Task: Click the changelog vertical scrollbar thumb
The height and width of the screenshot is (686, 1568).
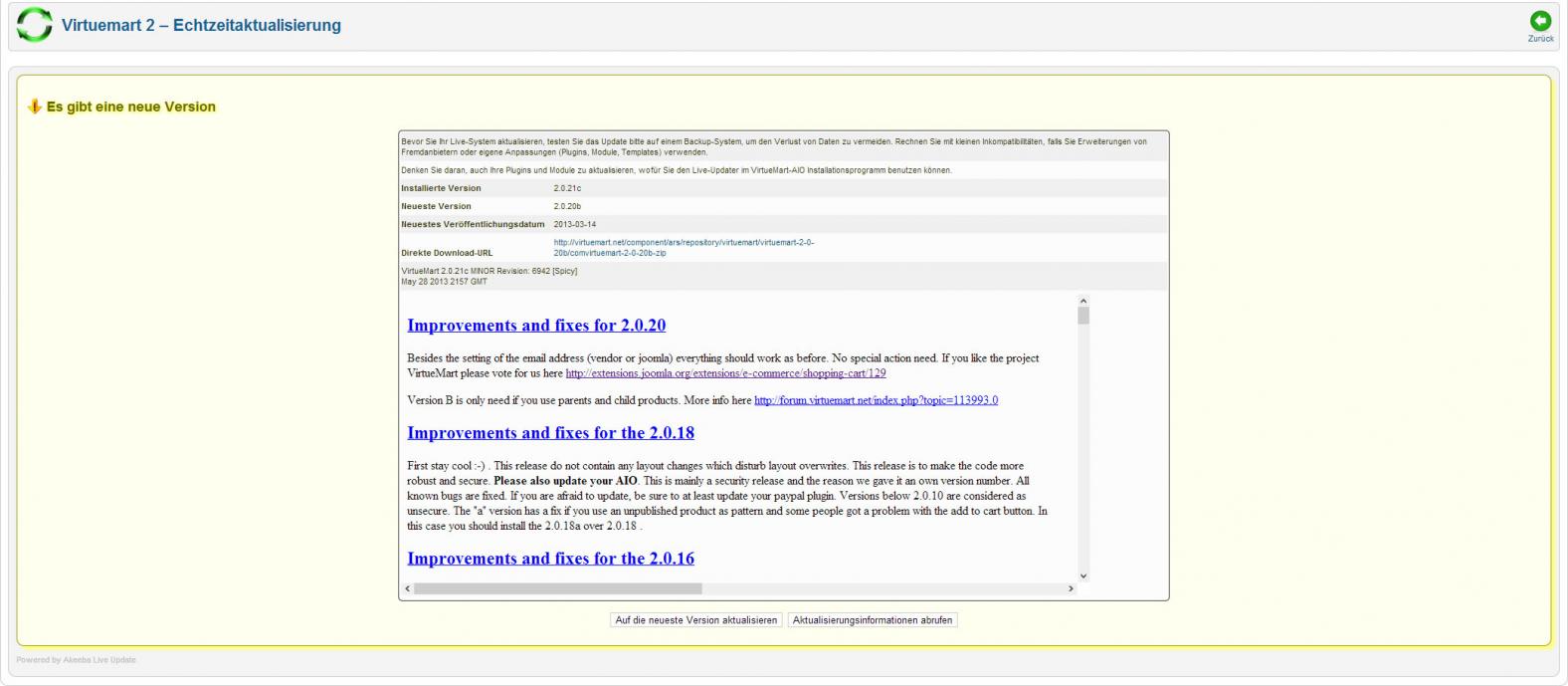Action: click(1083, 316)
